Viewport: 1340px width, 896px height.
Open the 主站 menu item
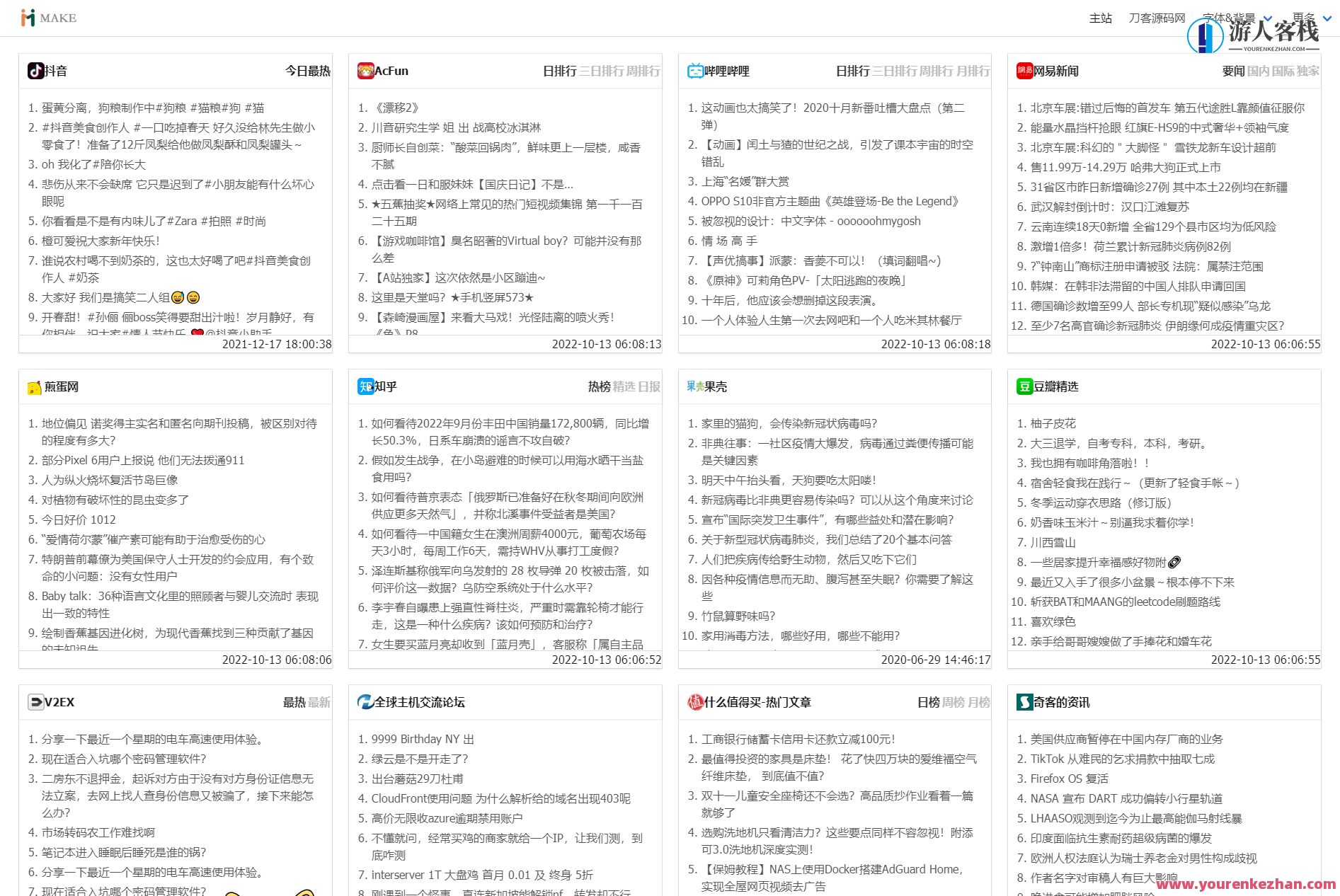1100,17
